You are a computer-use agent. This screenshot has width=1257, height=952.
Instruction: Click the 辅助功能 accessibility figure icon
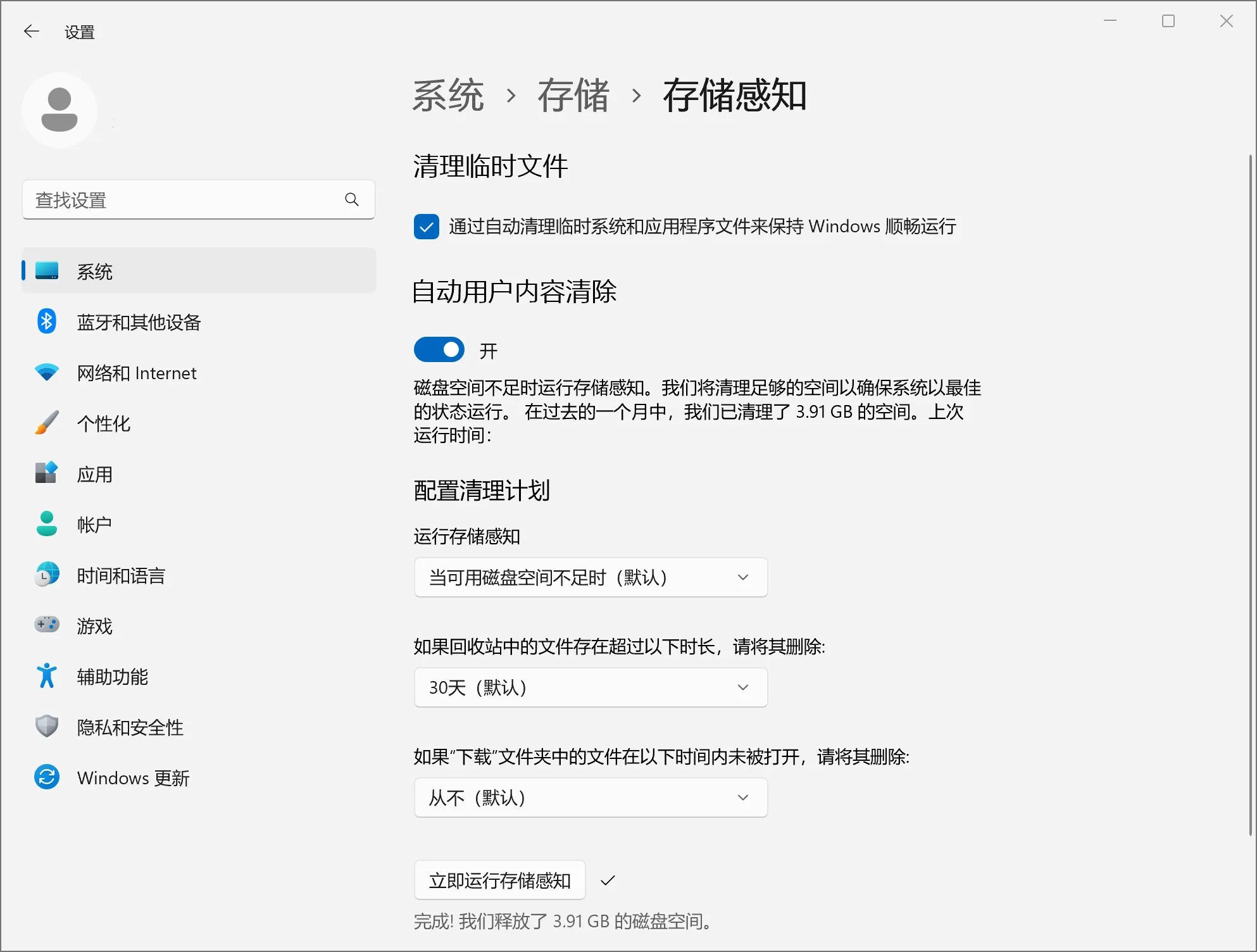pos(47,676)
